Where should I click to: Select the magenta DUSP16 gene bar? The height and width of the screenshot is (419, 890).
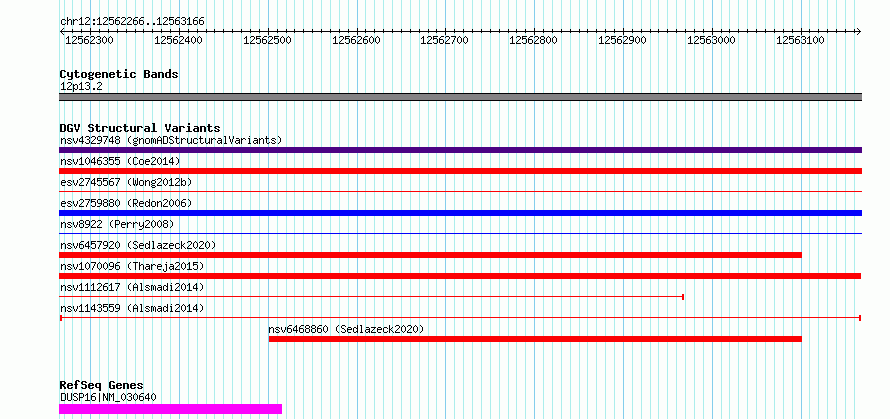(x=170, y=409)
